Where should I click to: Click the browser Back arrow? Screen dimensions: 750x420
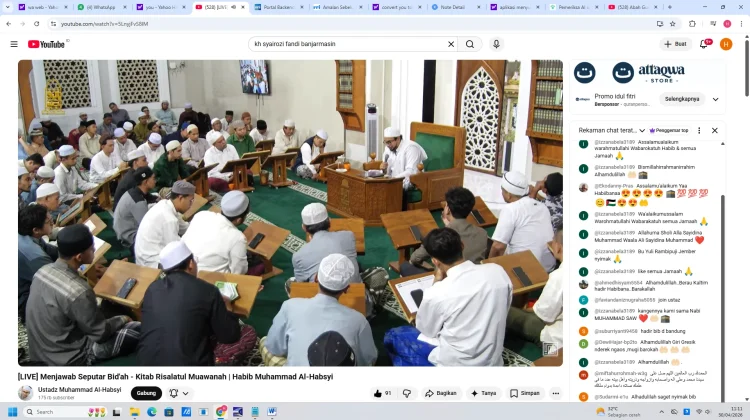pos(9,23)
